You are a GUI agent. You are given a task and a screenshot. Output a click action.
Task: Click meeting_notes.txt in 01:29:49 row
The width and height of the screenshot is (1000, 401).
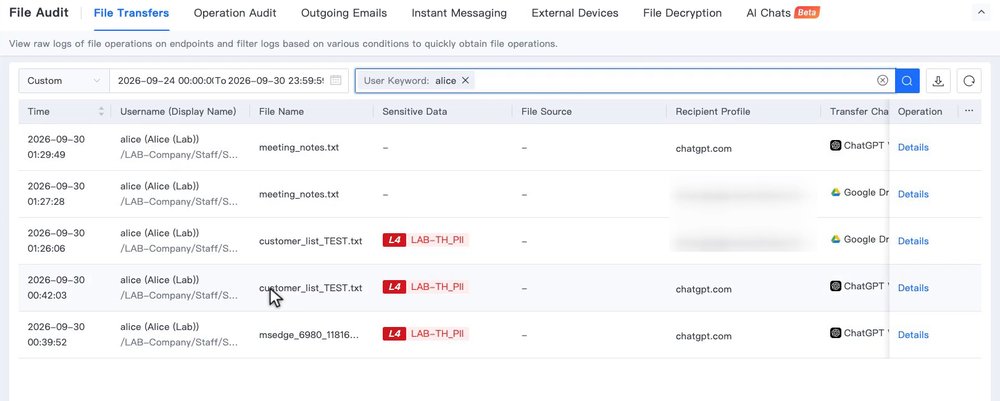(x=299, y=147)
